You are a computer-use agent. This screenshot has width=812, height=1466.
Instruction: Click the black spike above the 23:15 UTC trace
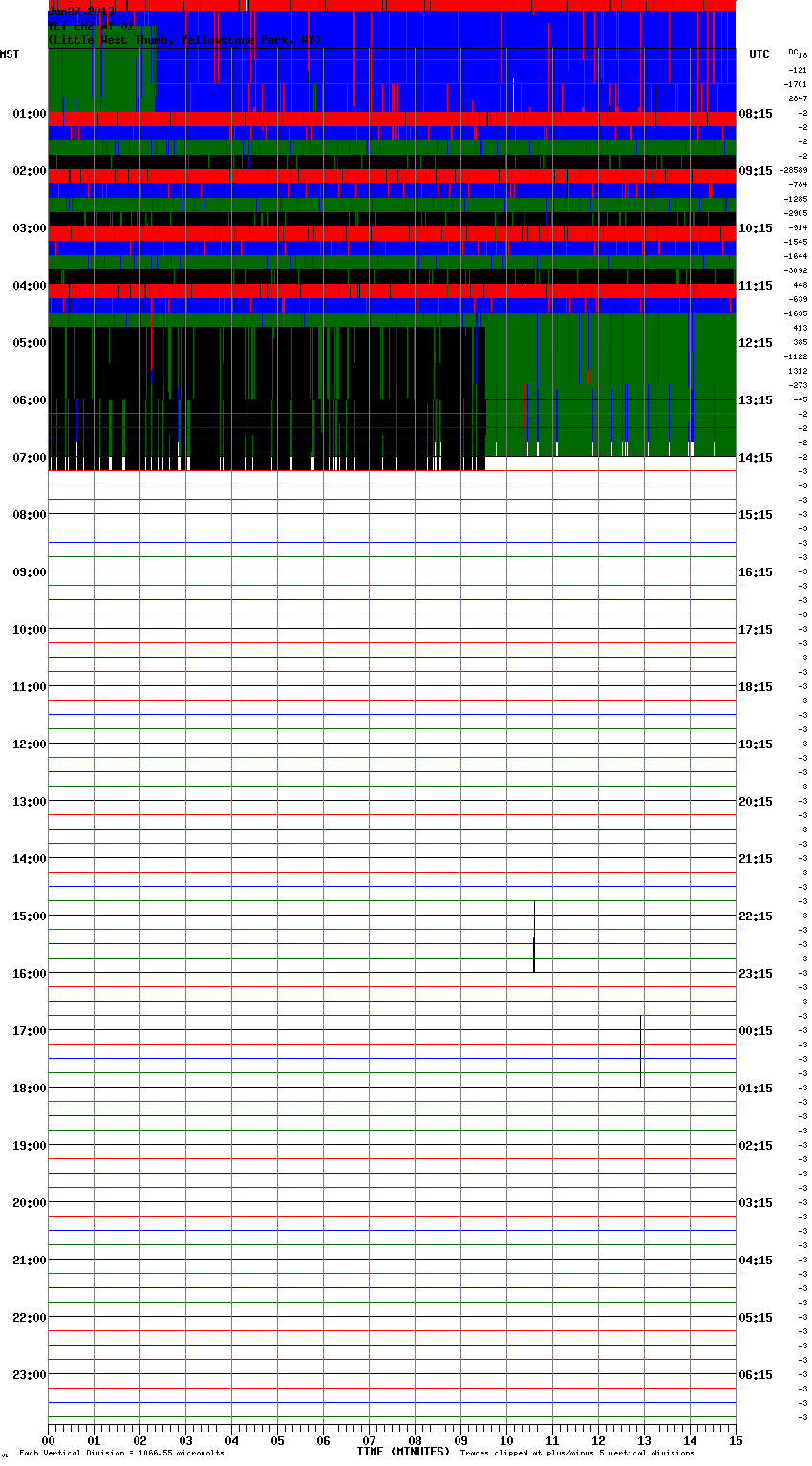pos(534,937)
